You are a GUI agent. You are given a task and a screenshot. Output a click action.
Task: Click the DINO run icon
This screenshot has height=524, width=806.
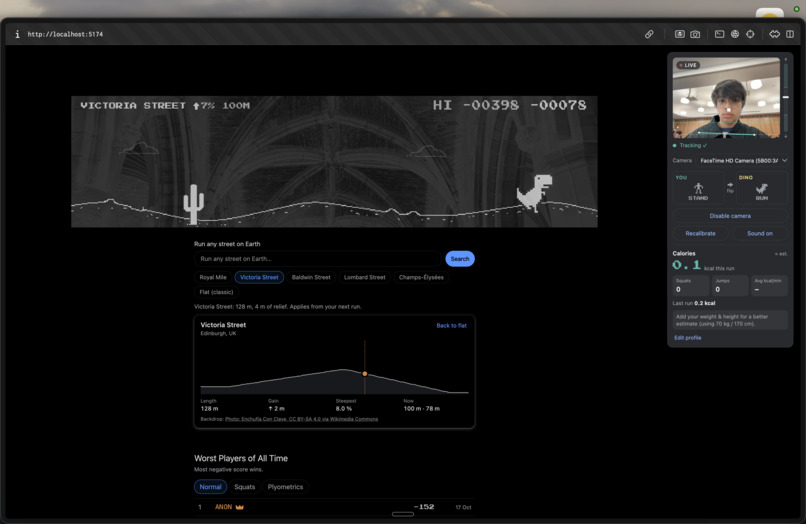point(761,189)
